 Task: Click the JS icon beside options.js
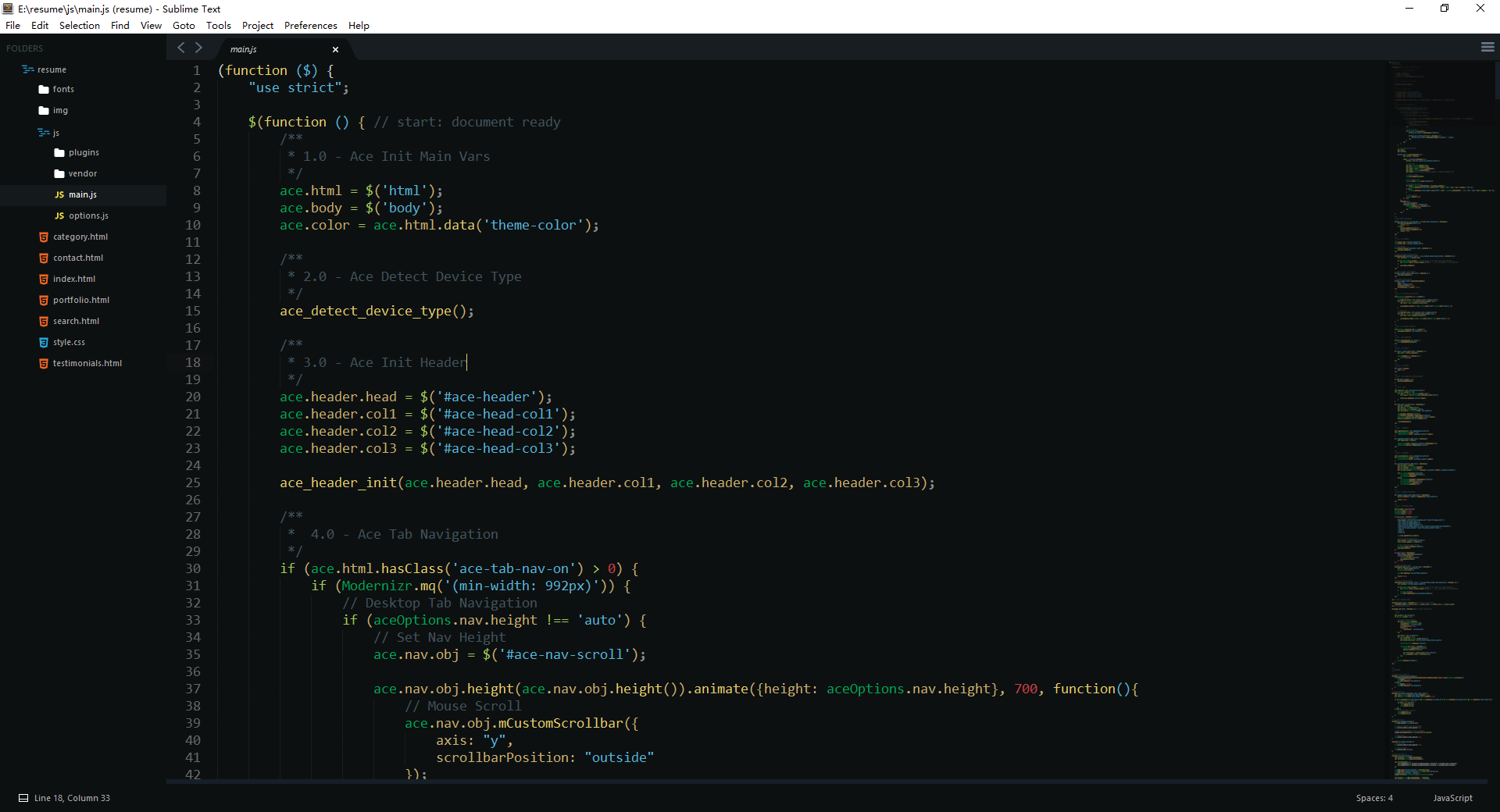tap(59, 216)
